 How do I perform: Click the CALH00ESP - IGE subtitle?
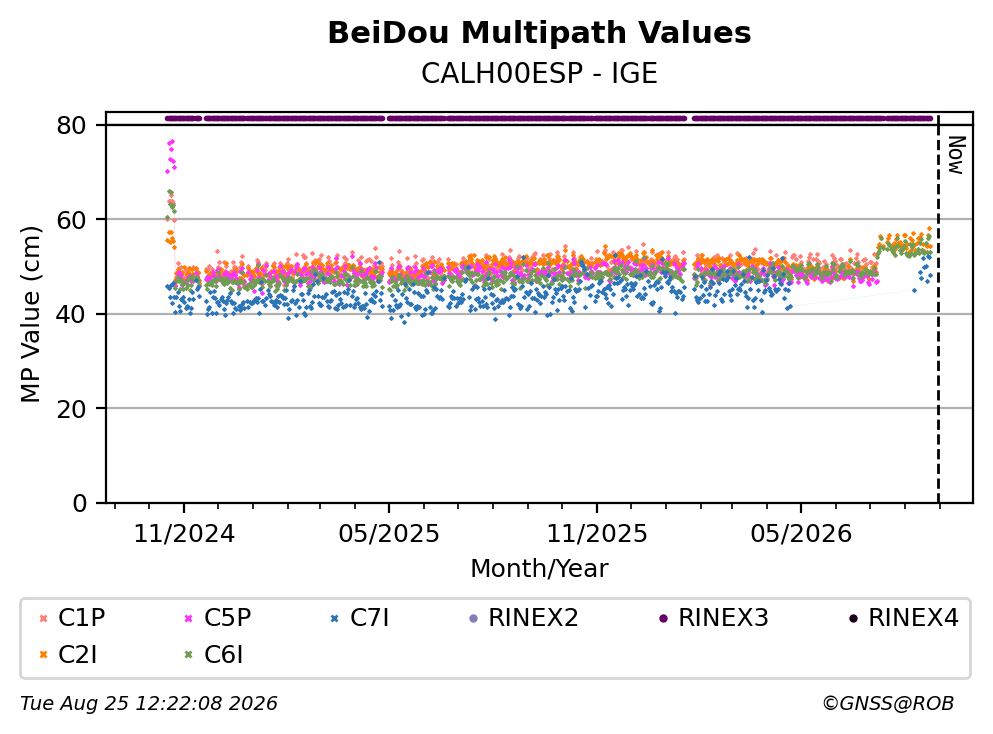539,73
